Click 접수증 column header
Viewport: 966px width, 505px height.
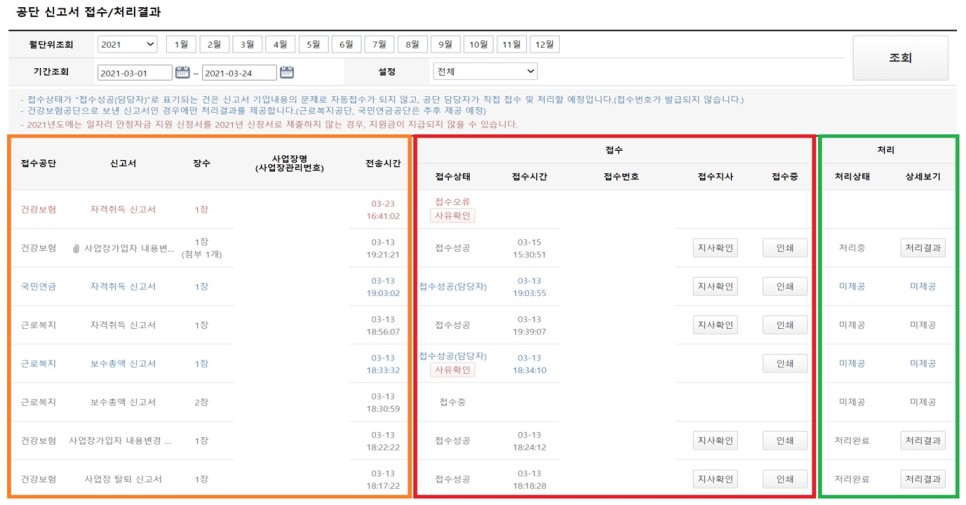tap(785, 177)
